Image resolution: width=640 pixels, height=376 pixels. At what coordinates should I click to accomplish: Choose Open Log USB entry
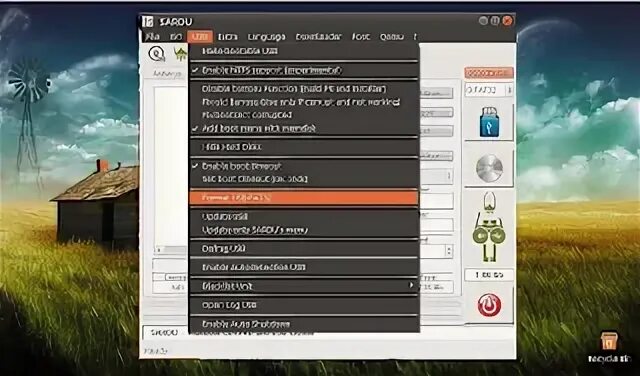(304, 305)
